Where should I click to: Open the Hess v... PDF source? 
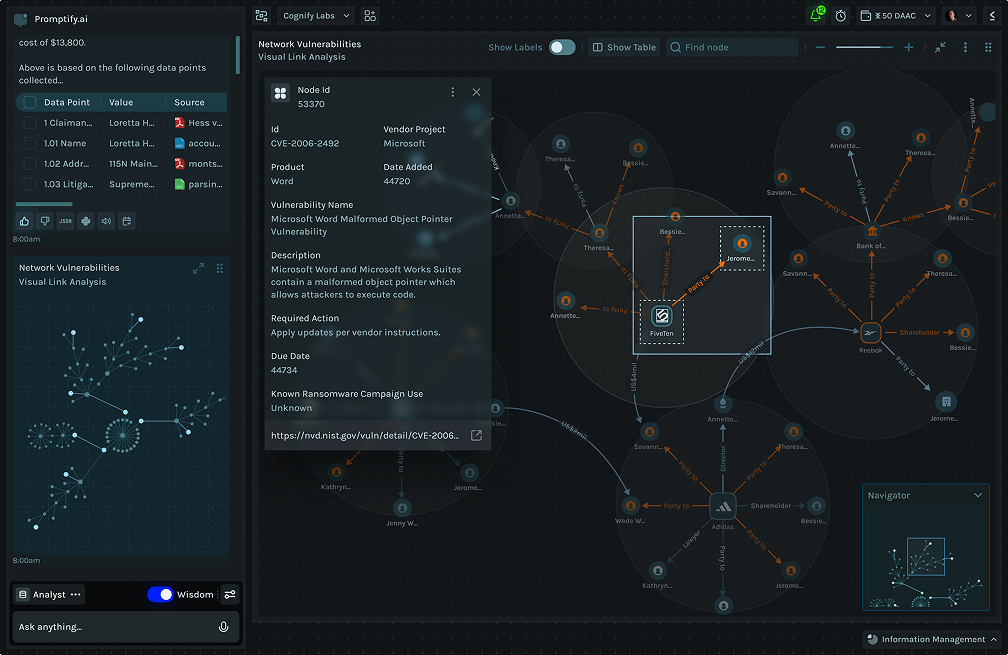[198, 123]
